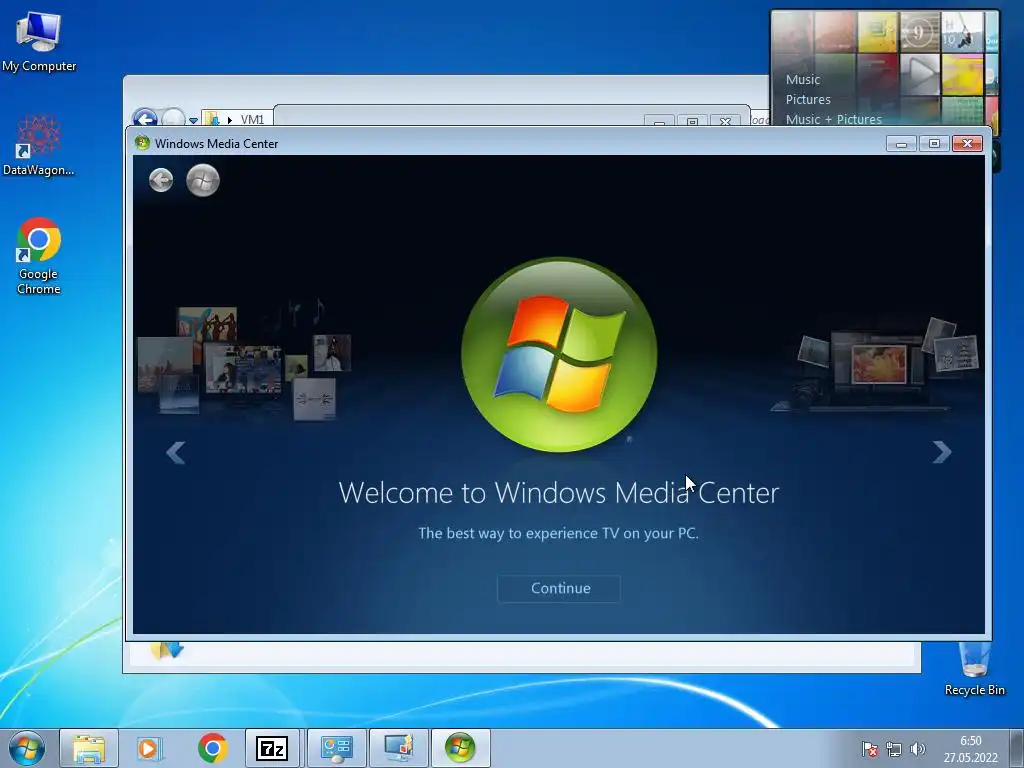Click the Forward button in the Explorer window behind
The height and width of the screenshot is (768, 1024).
coord(173,118)
